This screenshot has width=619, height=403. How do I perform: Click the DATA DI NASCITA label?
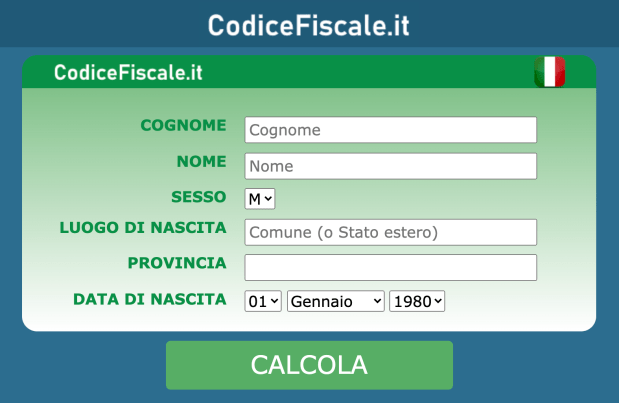point(150,300)
